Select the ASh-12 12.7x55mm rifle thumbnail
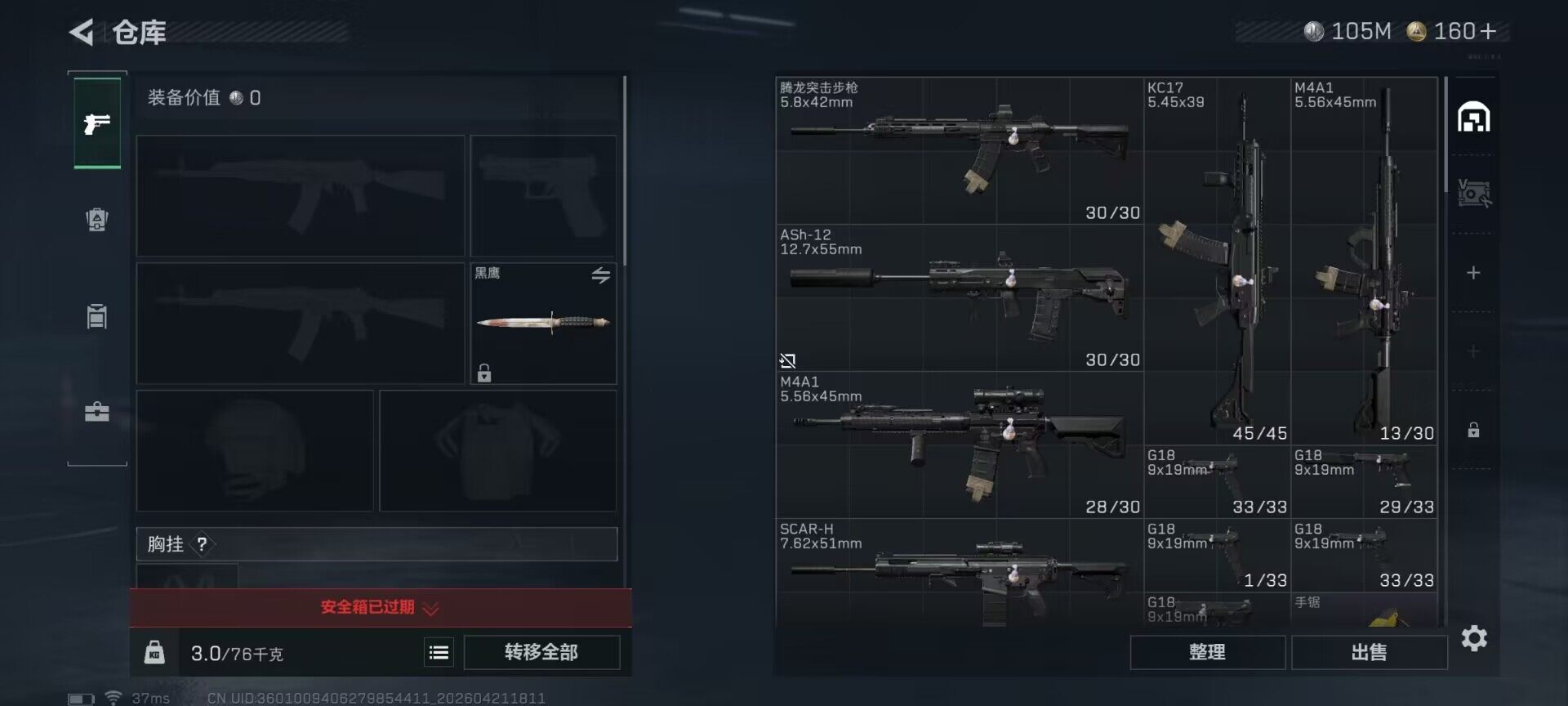Image resolution: width=1568 pixels, height=706 pixels. coord(960,298)
